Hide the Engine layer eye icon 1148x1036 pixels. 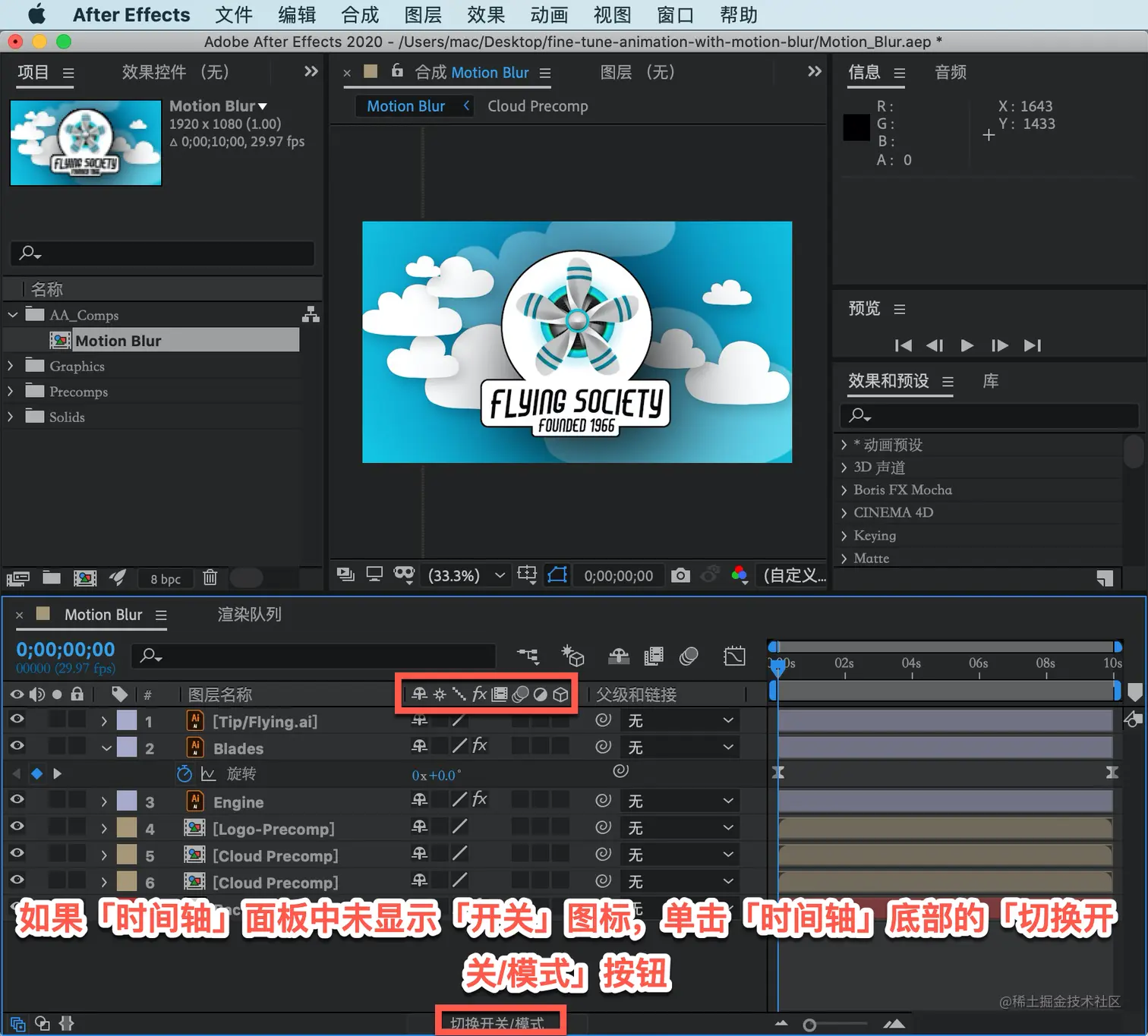(x=17, y=799)
